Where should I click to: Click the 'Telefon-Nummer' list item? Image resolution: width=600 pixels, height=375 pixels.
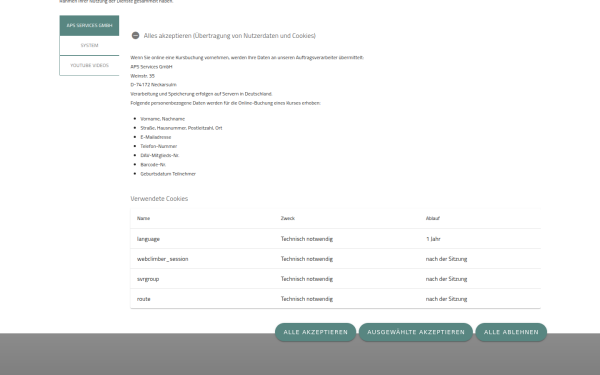pos(159,147)
